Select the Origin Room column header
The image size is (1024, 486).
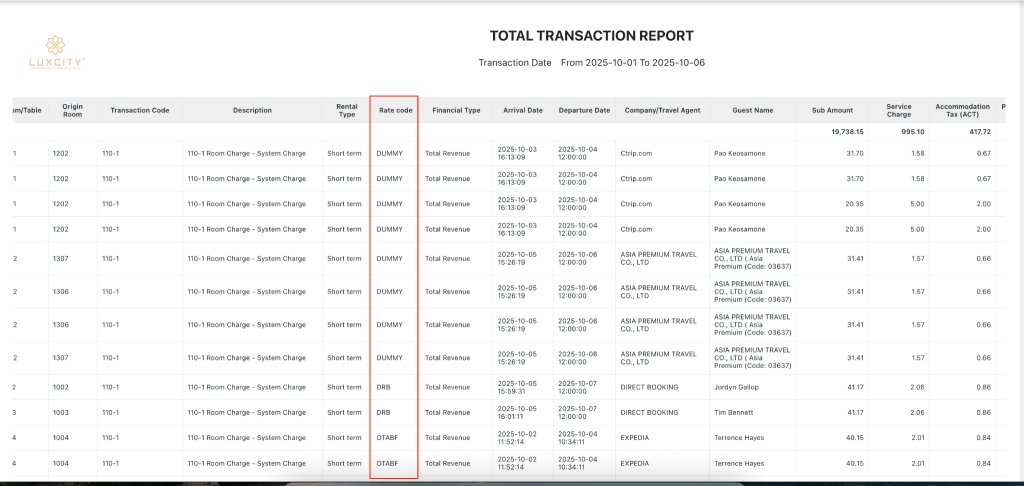(x=72, y=110)
